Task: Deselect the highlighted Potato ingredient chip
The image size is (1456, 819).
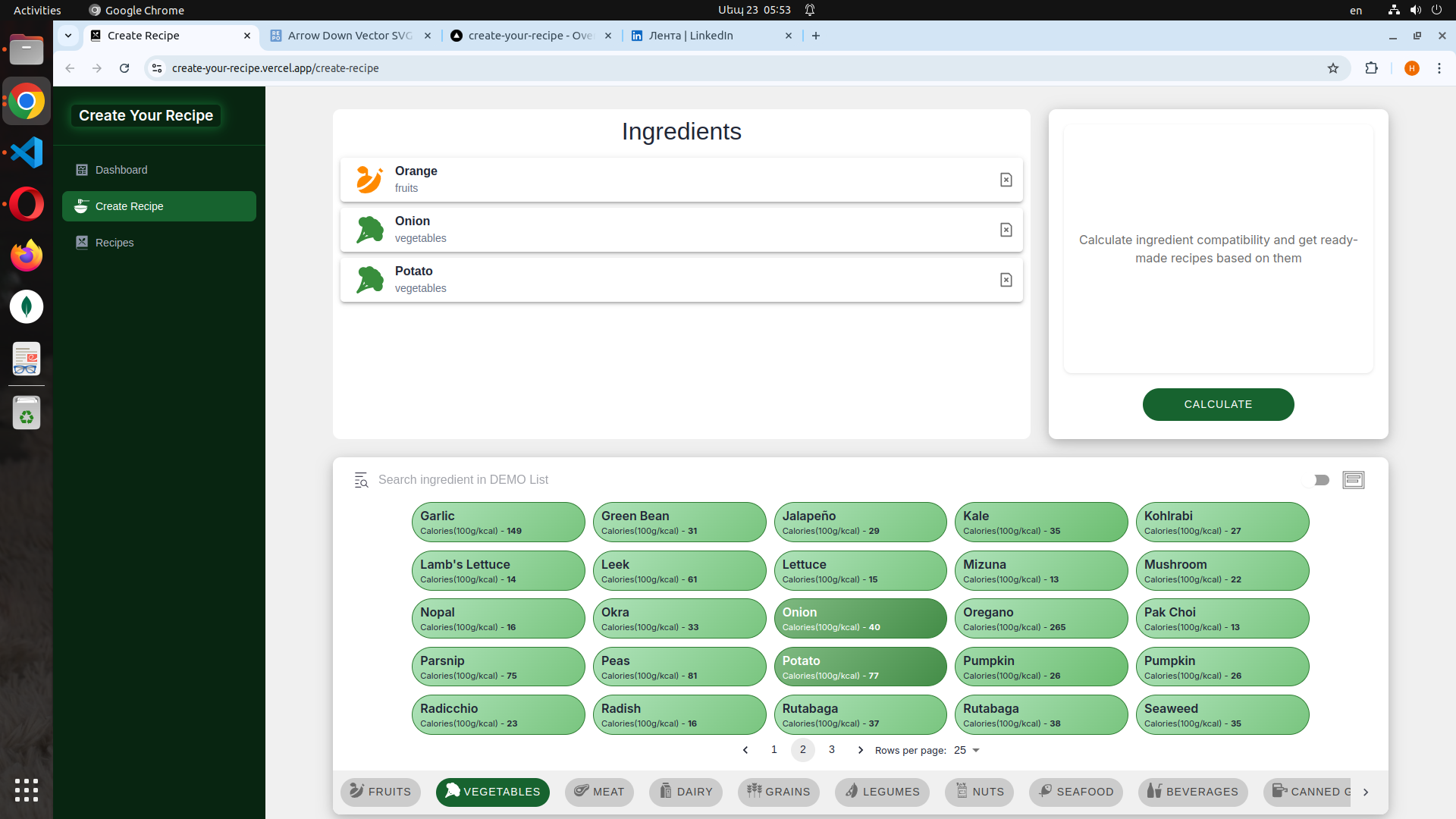Action: (860, 667)
